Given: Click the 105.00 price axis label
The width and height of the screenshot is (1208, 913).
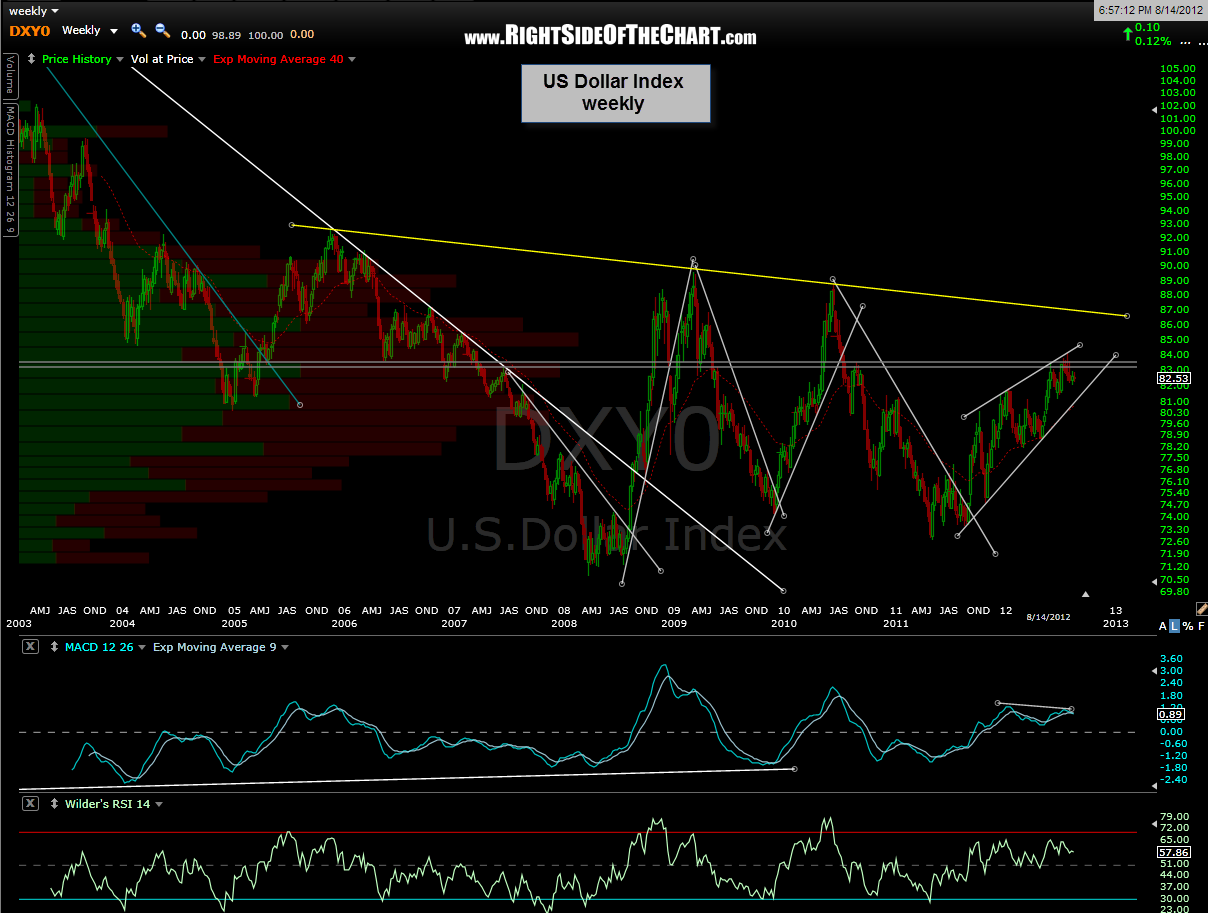Looking at the screenshot, I should 1176,68.
